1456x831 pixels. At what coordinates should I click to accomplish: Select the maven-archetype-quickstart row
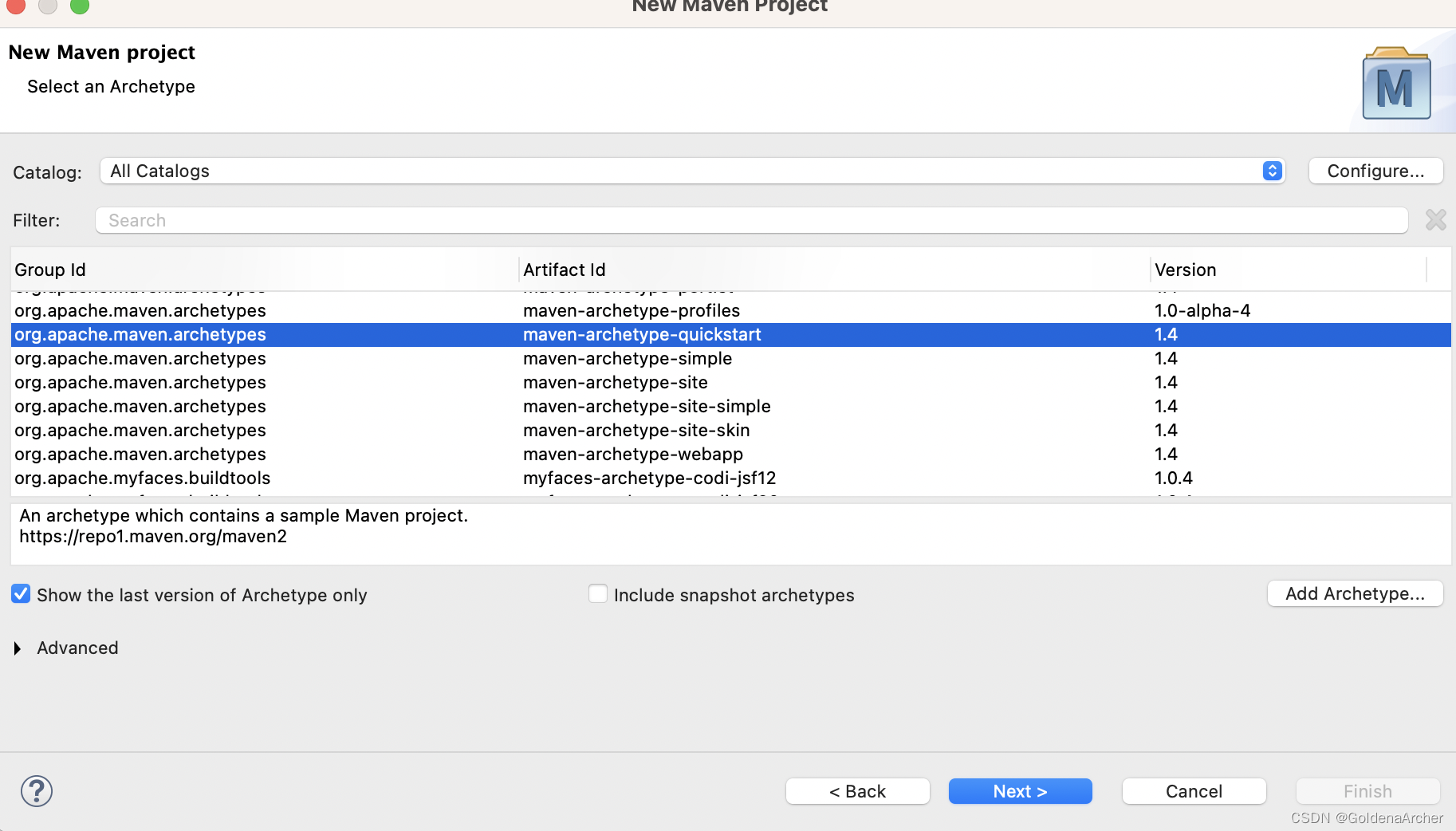click(730, 334)
